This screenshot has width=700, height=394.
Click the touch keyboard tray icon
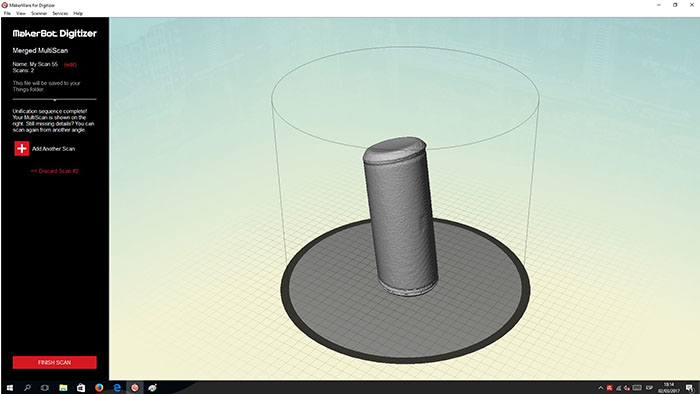coord(638,388)
